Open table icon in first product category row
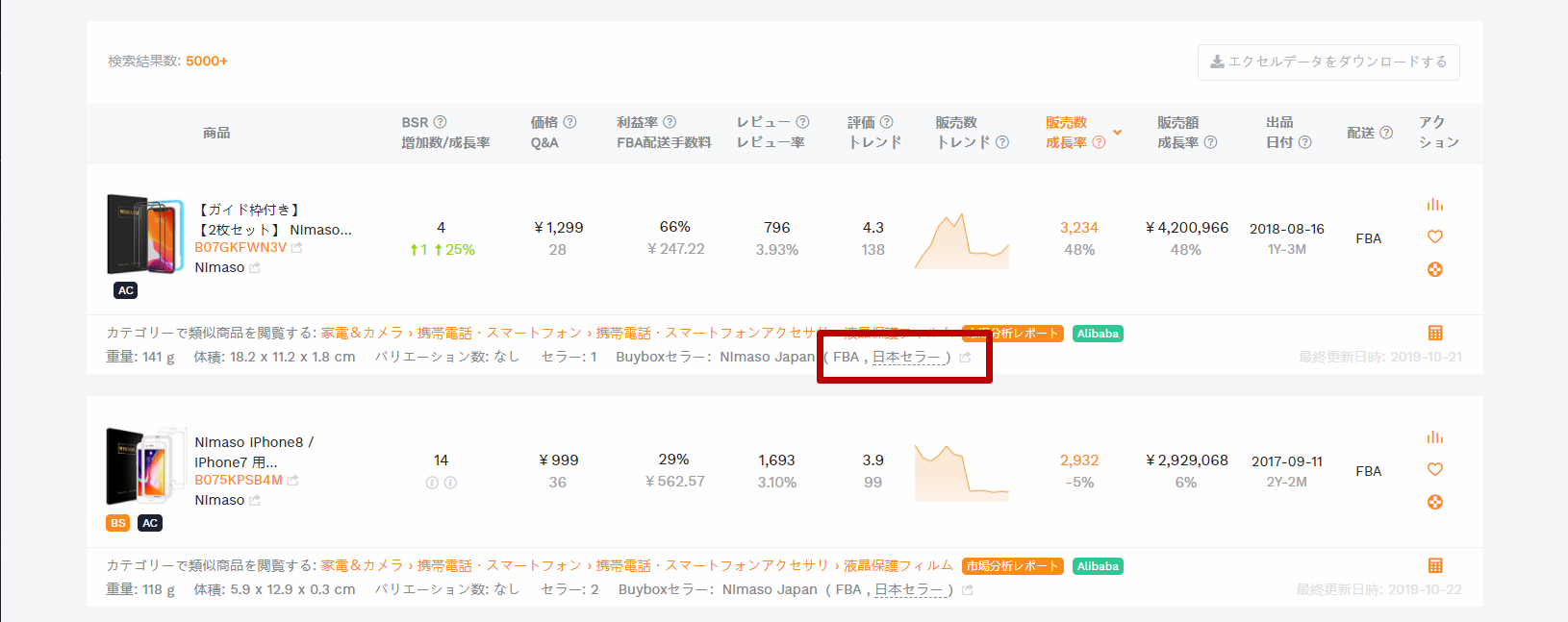 1435,333
